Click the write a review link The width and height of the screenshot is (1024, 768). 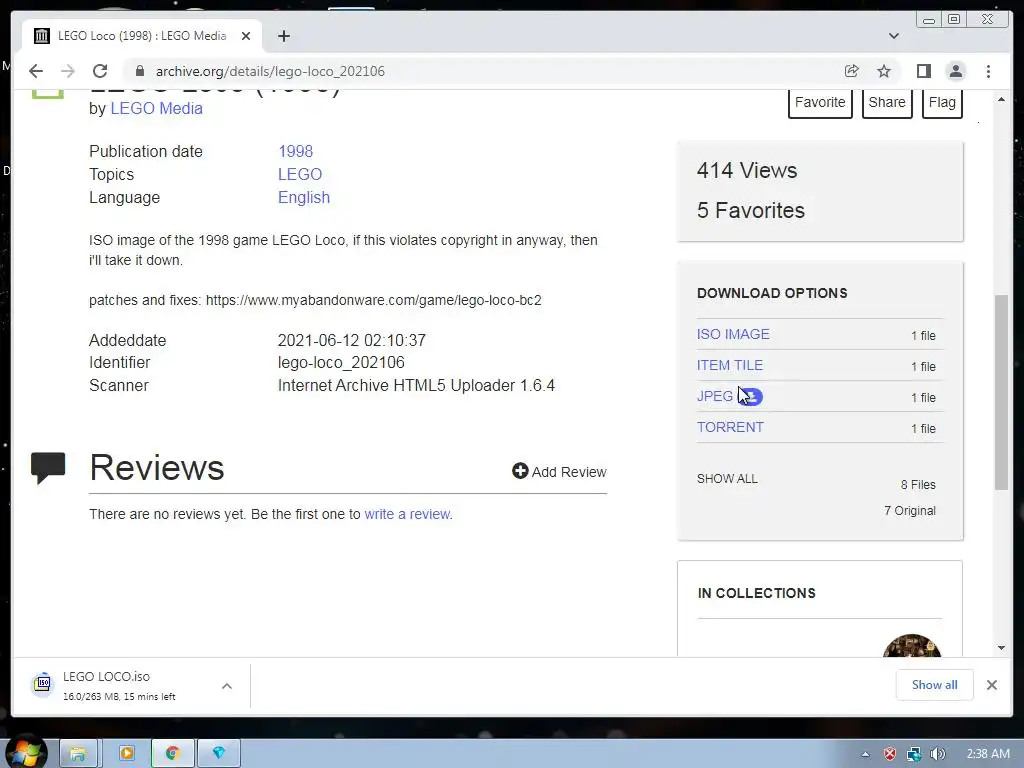(x=408, y=514)
